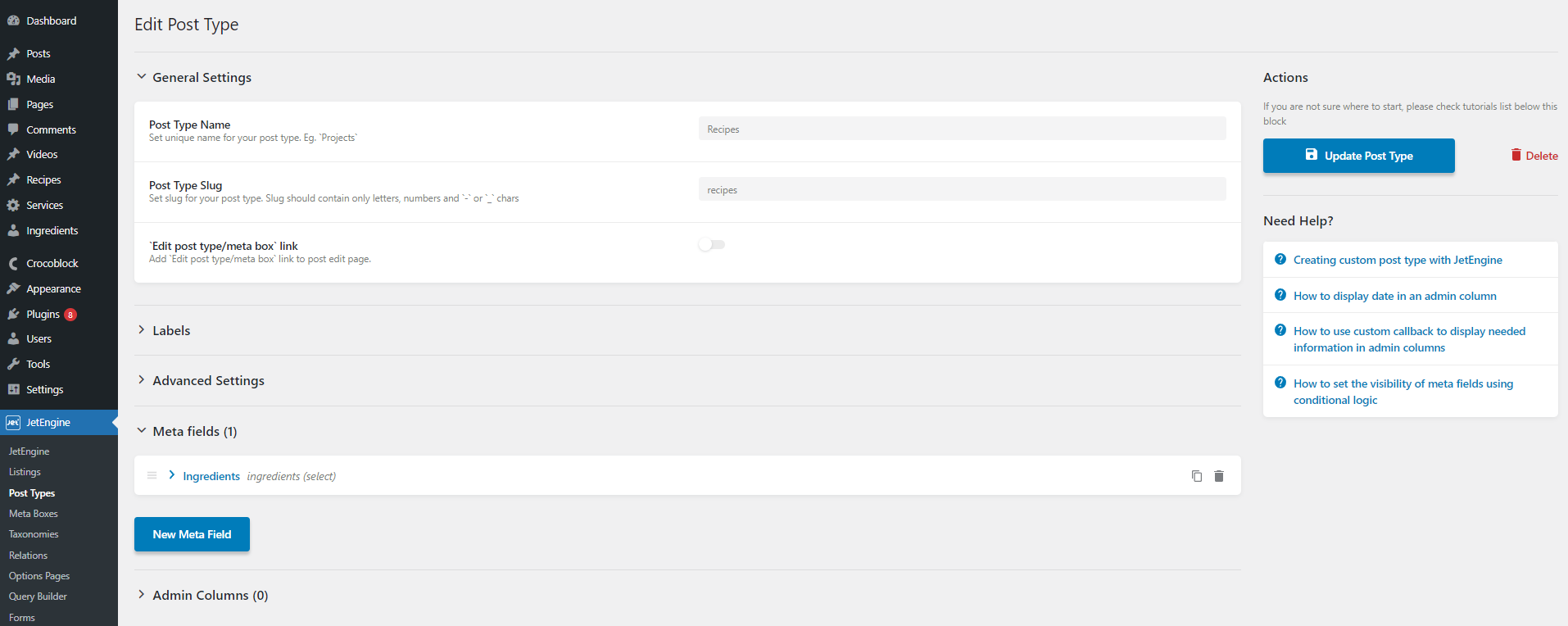Click the Tools wrench icon
The image size is (1568, 626).
13,364
